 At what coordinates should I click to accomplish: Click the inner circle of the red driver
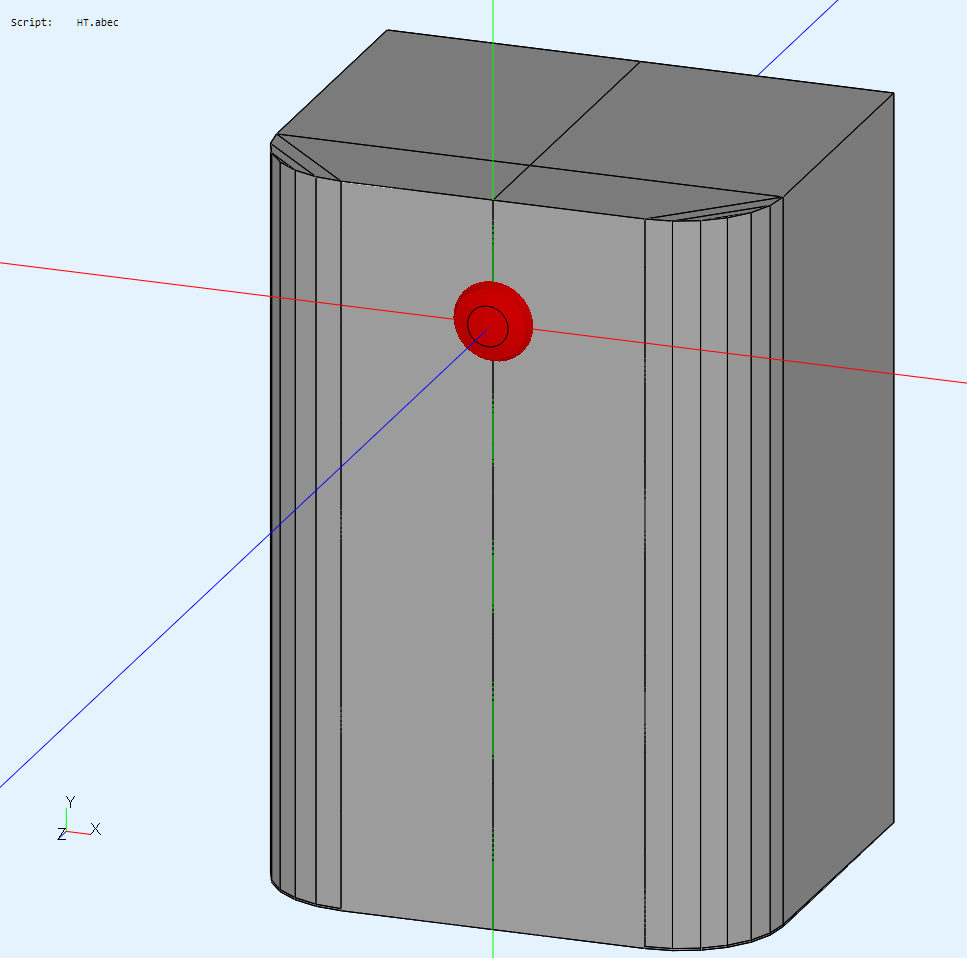point(487,326)
